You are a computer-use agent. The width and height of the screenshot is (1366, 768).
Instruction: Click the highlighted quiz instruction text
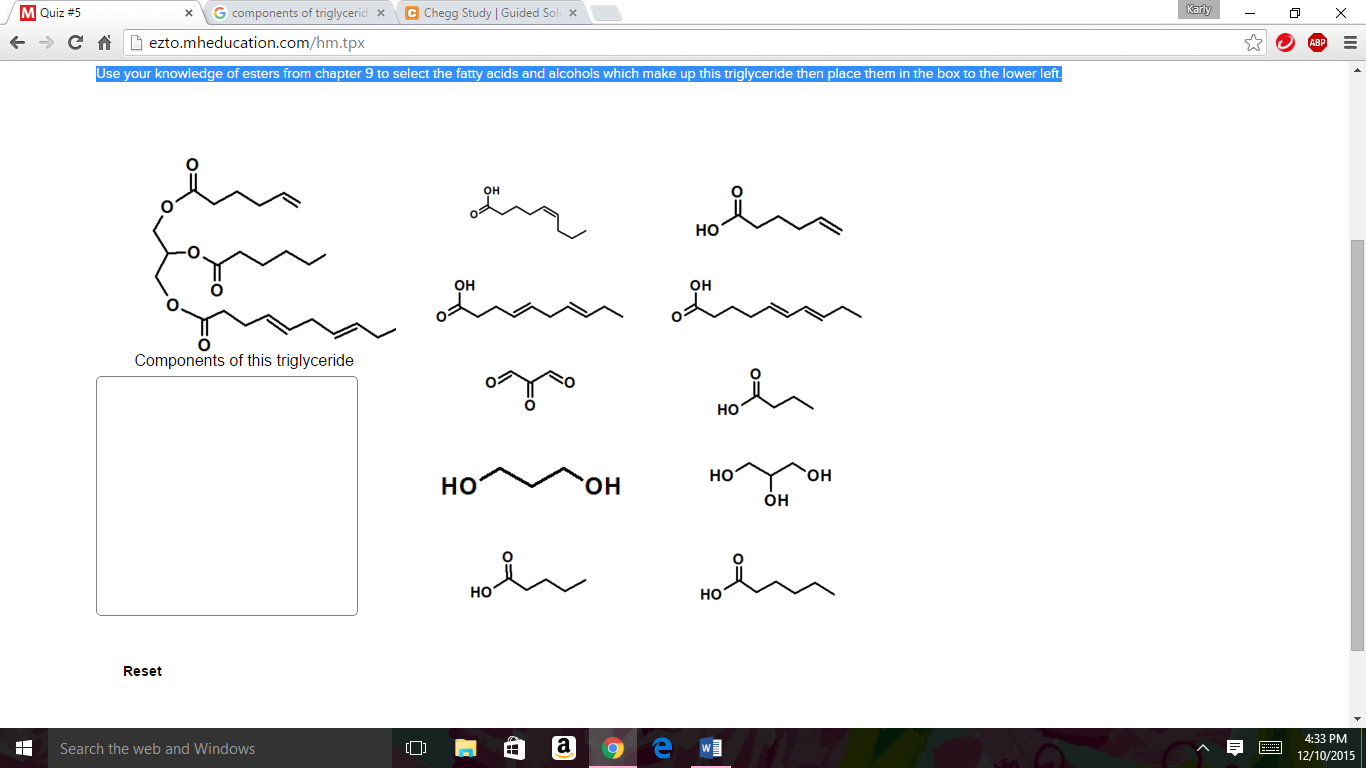pos(577,73)
